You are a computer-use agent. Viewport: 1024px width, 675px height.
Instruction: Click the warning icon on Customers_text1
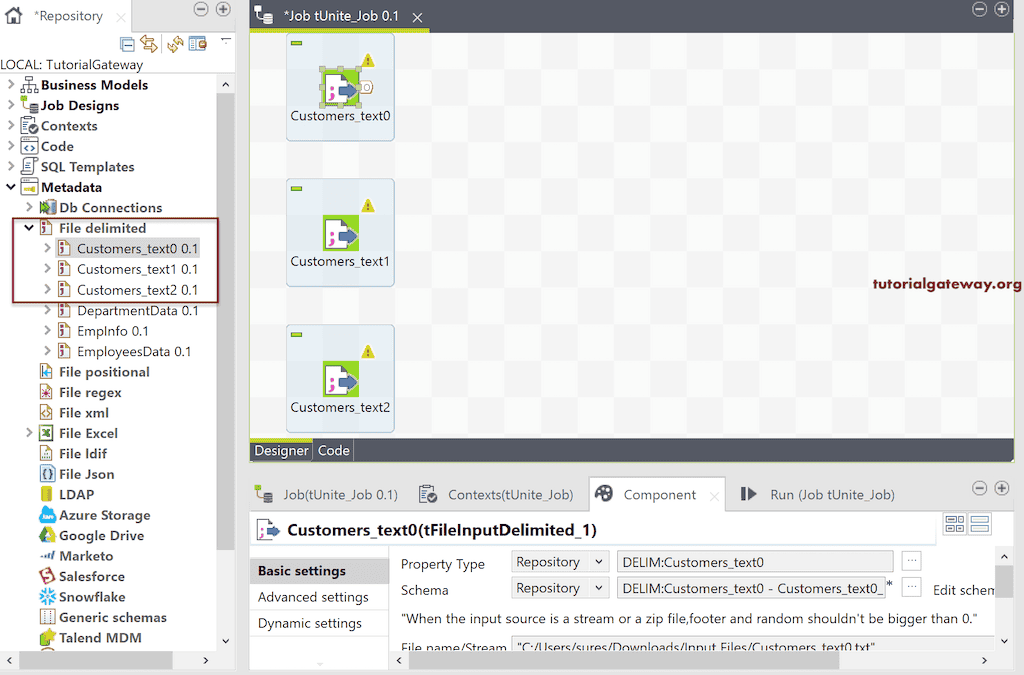[x=367, y=203]
